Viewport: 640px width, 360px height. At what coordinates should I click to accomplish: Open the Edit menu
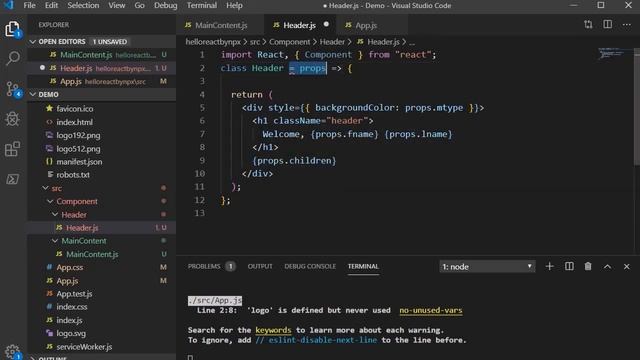(51, 5)
